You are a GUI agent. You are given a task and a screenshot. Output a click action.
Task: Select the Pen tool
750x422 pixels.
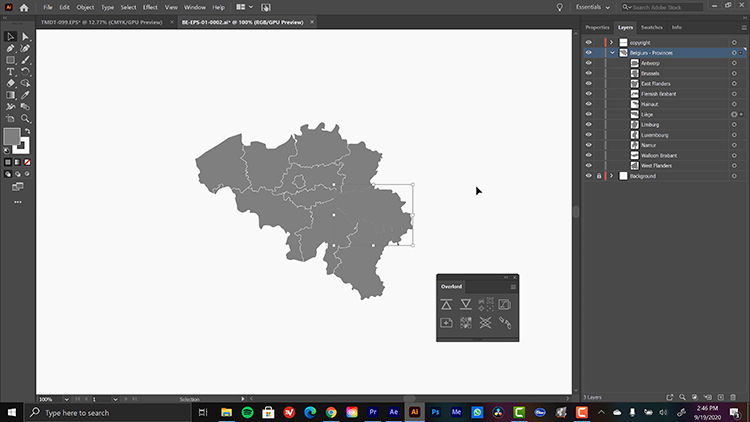tap(11, 48)
